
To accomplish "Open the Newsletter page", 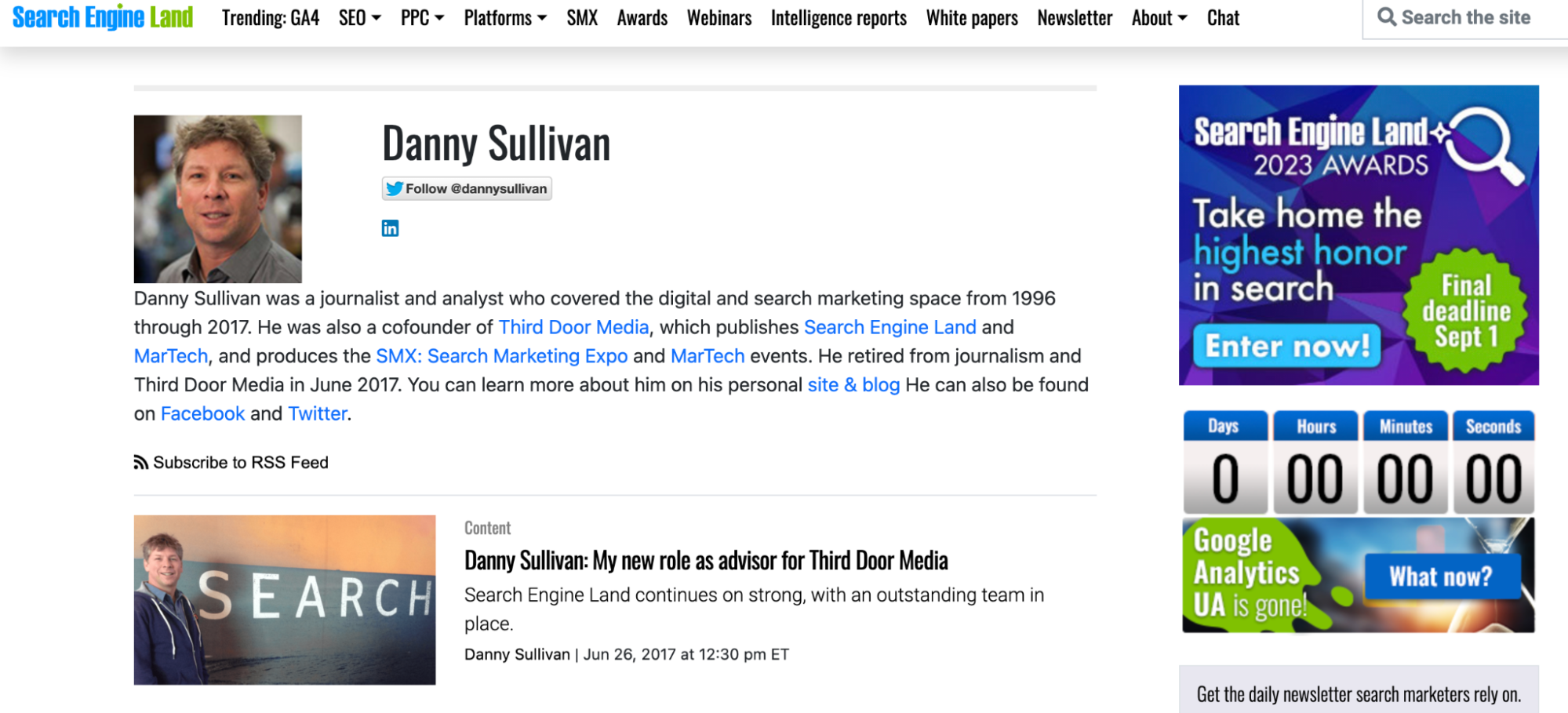I will tap(1075, 18).
